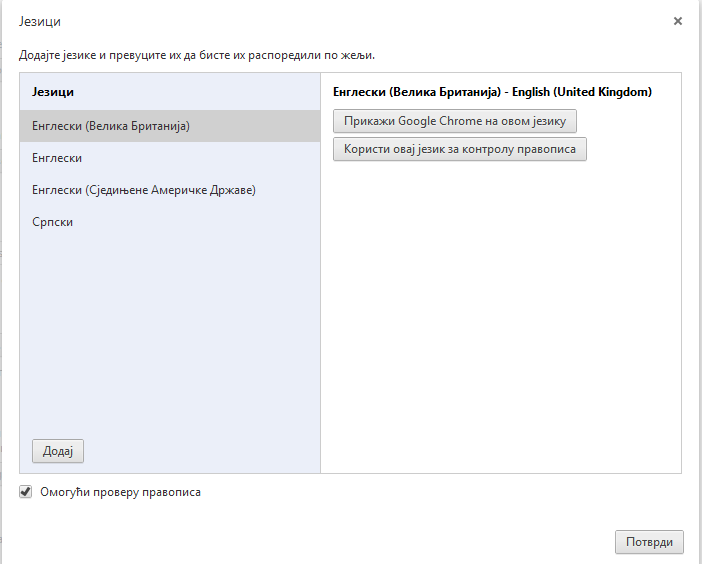This screenshot has width=702, height=564.
Task: Close the Језици dialog with X
Action: click(x=677, y=21)
